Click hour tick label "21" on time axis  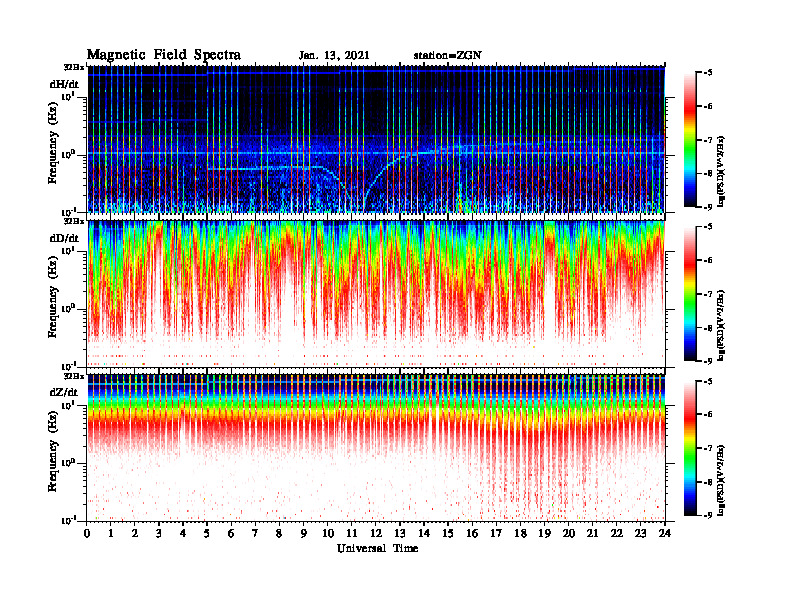(592, 533)
